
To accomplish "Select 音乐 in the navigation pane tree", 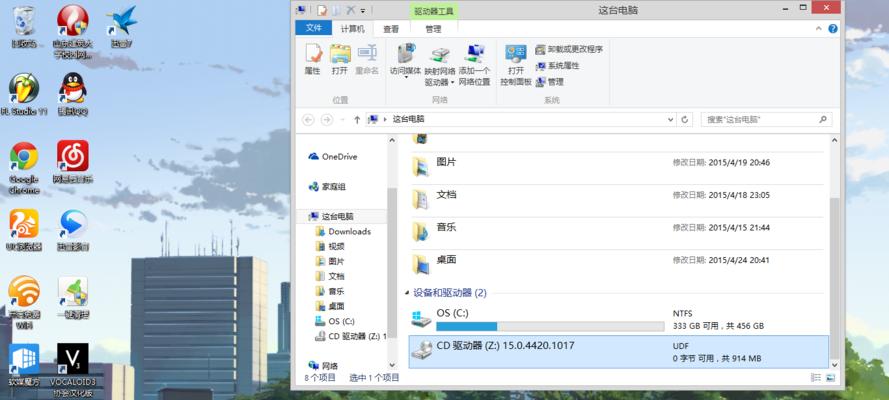I will (330, 291).
